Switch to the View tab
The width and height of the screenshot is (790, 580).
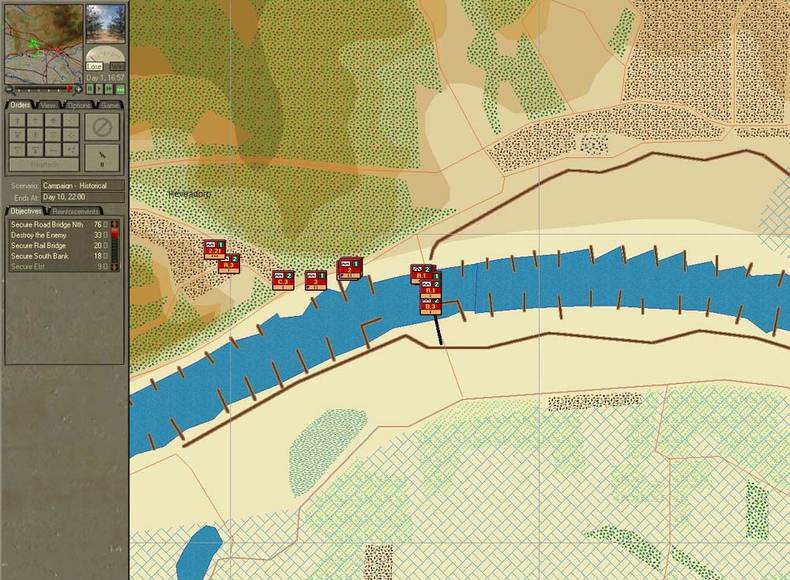pyautogui.click(x=49, y=105)
